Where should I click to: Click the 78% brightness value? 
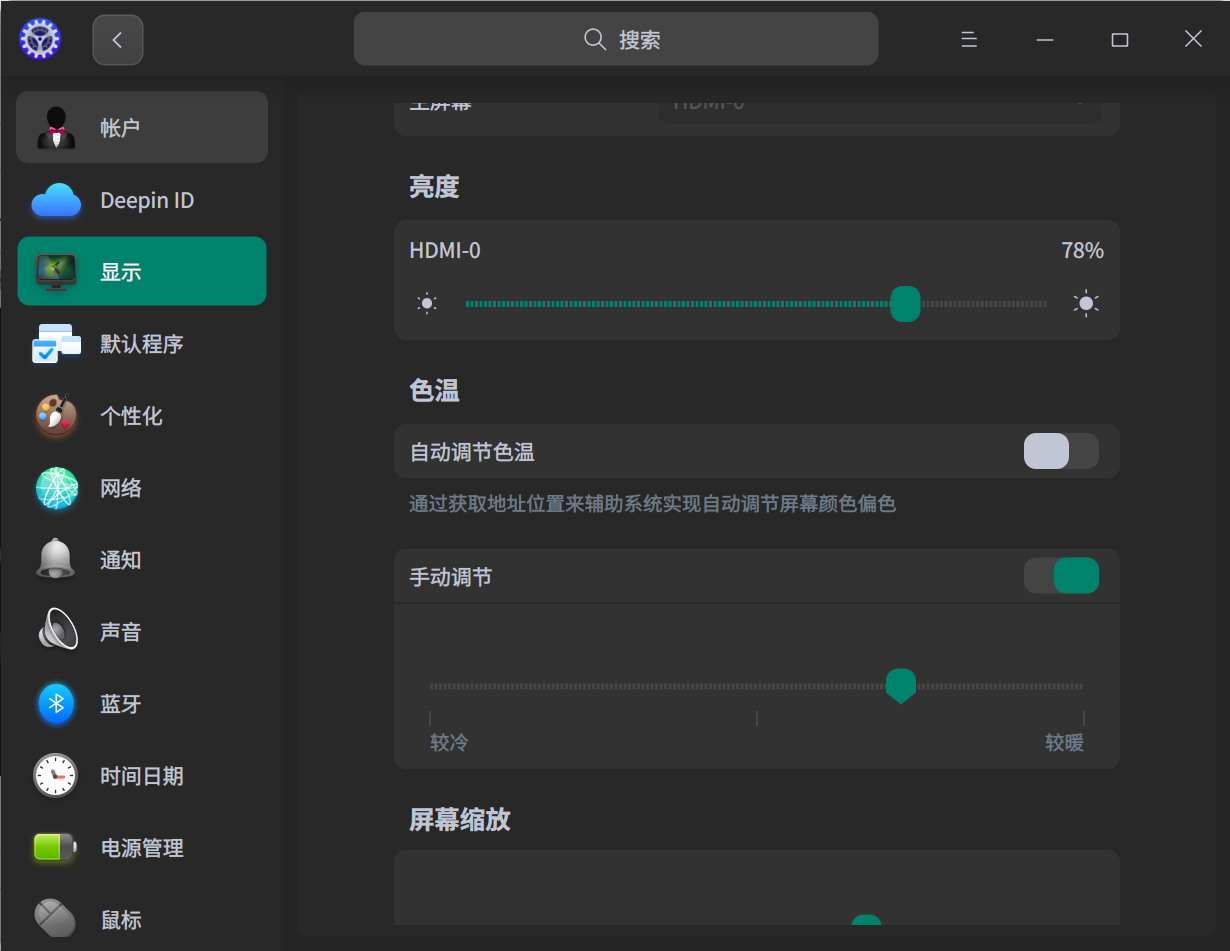click(x=1082, y=250)
